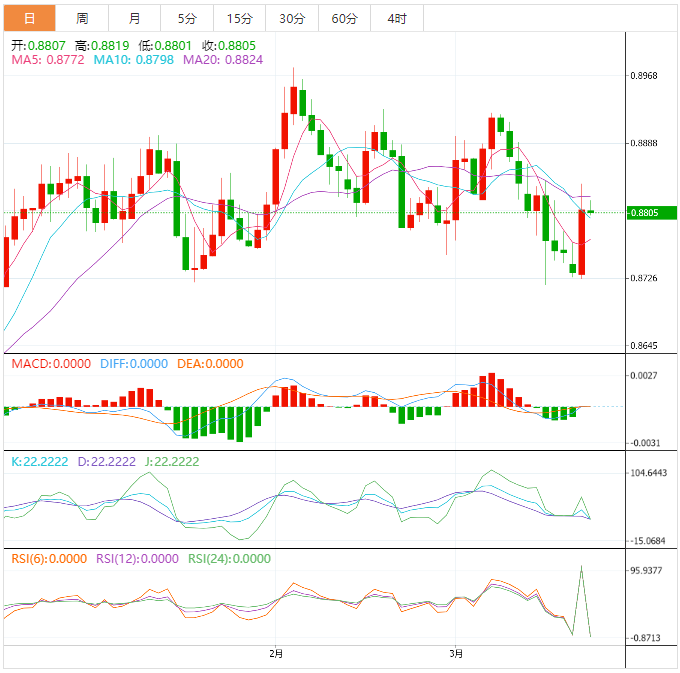Click the RSI(6) indicator label
This screenshot has height=673, width=680.
click(48, 559)
